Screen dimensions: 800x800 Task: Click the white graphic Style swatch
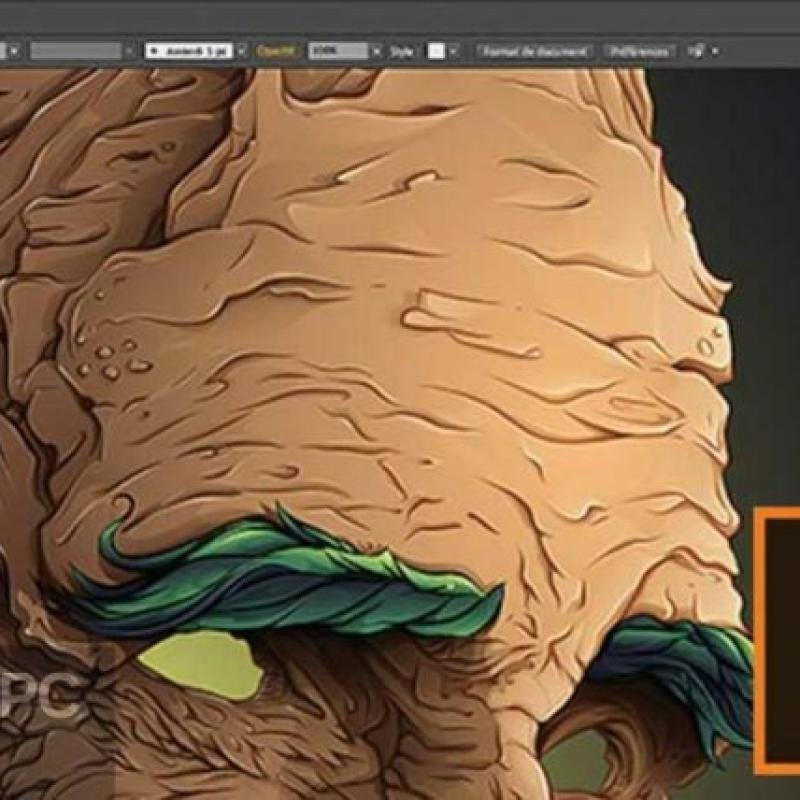(x=436, y=51)
